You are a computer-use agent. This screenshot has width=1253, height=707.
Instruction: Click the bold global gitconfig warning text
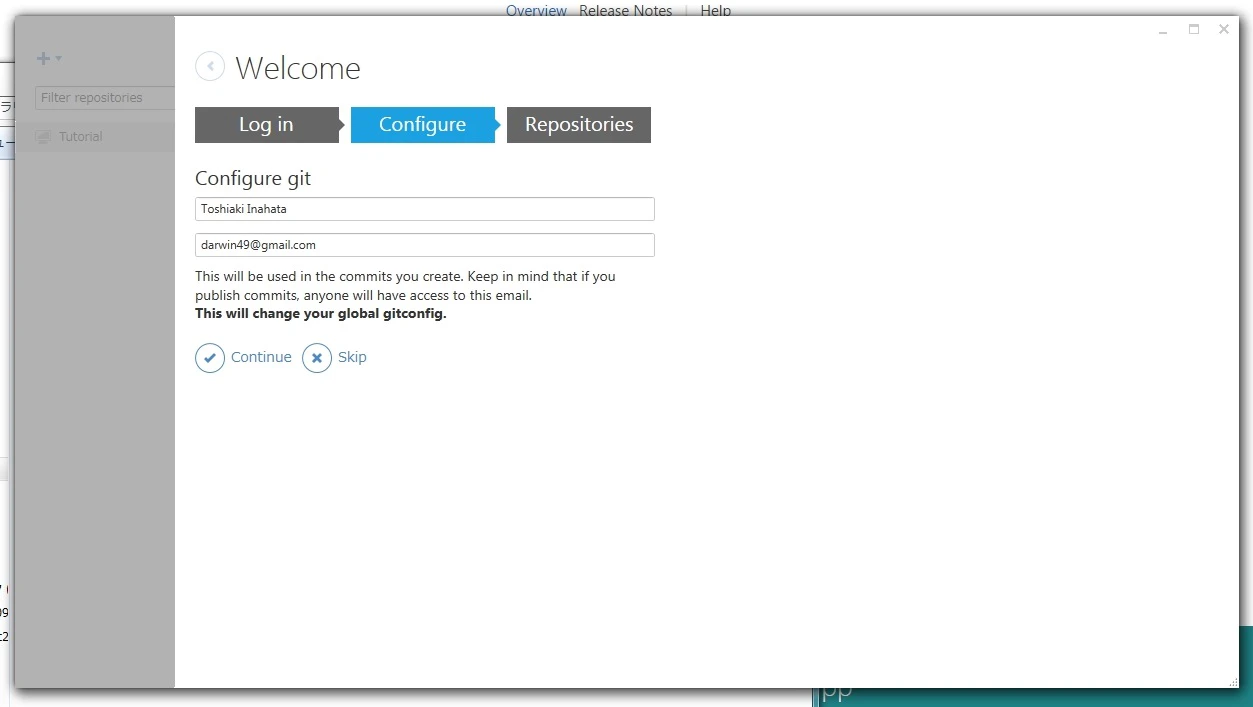pyautogui.click(x=321, y=314)
